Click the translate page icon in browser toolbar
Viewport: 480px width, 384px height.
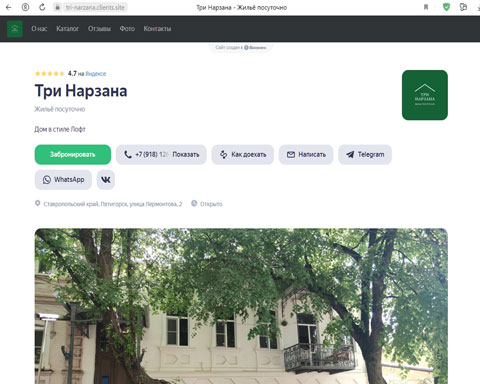coord(463,7)
